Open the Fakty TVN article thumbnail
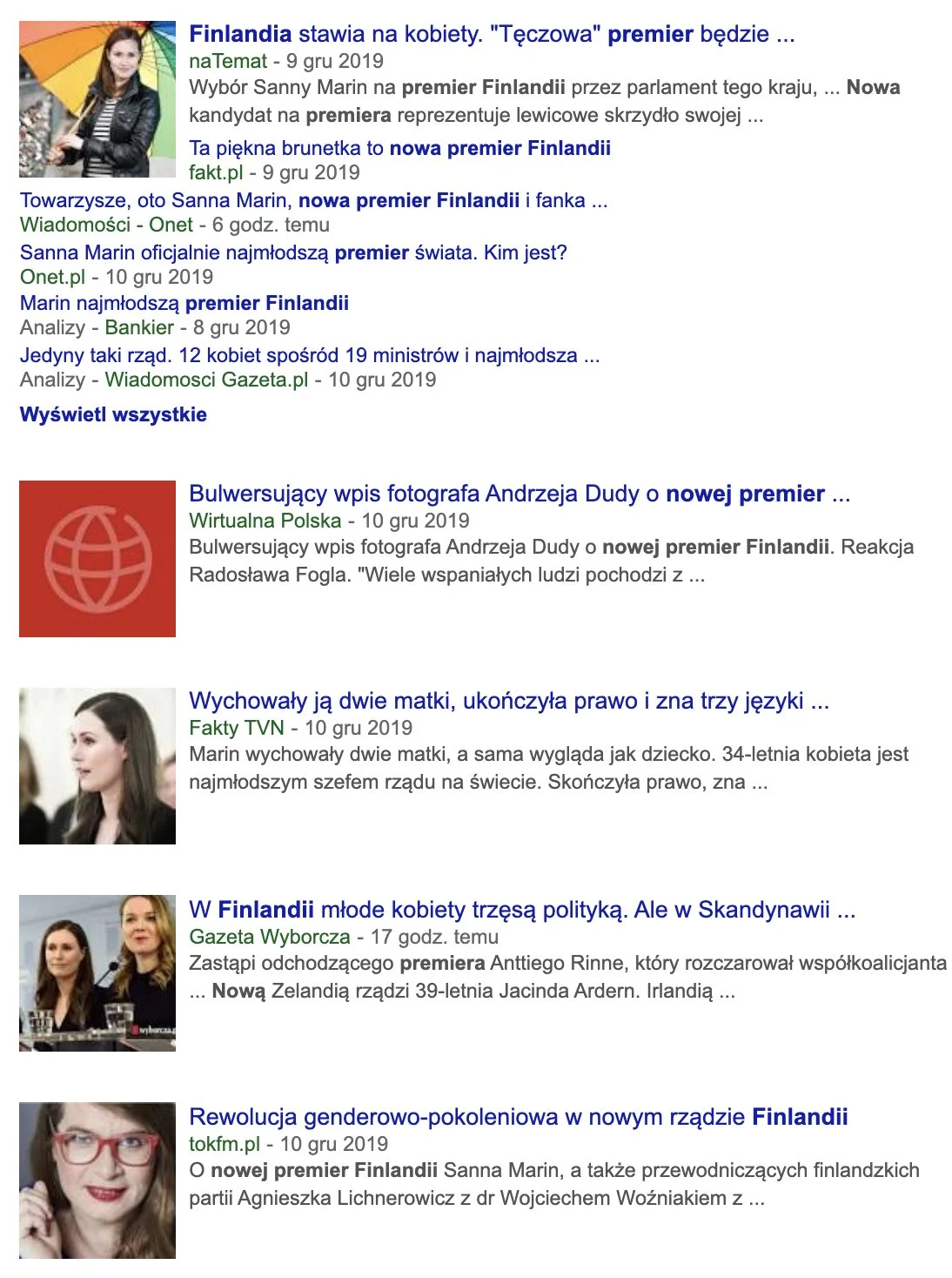This screenshot has width=952, height=1278. pyautogui.click(x=97, y=765)
